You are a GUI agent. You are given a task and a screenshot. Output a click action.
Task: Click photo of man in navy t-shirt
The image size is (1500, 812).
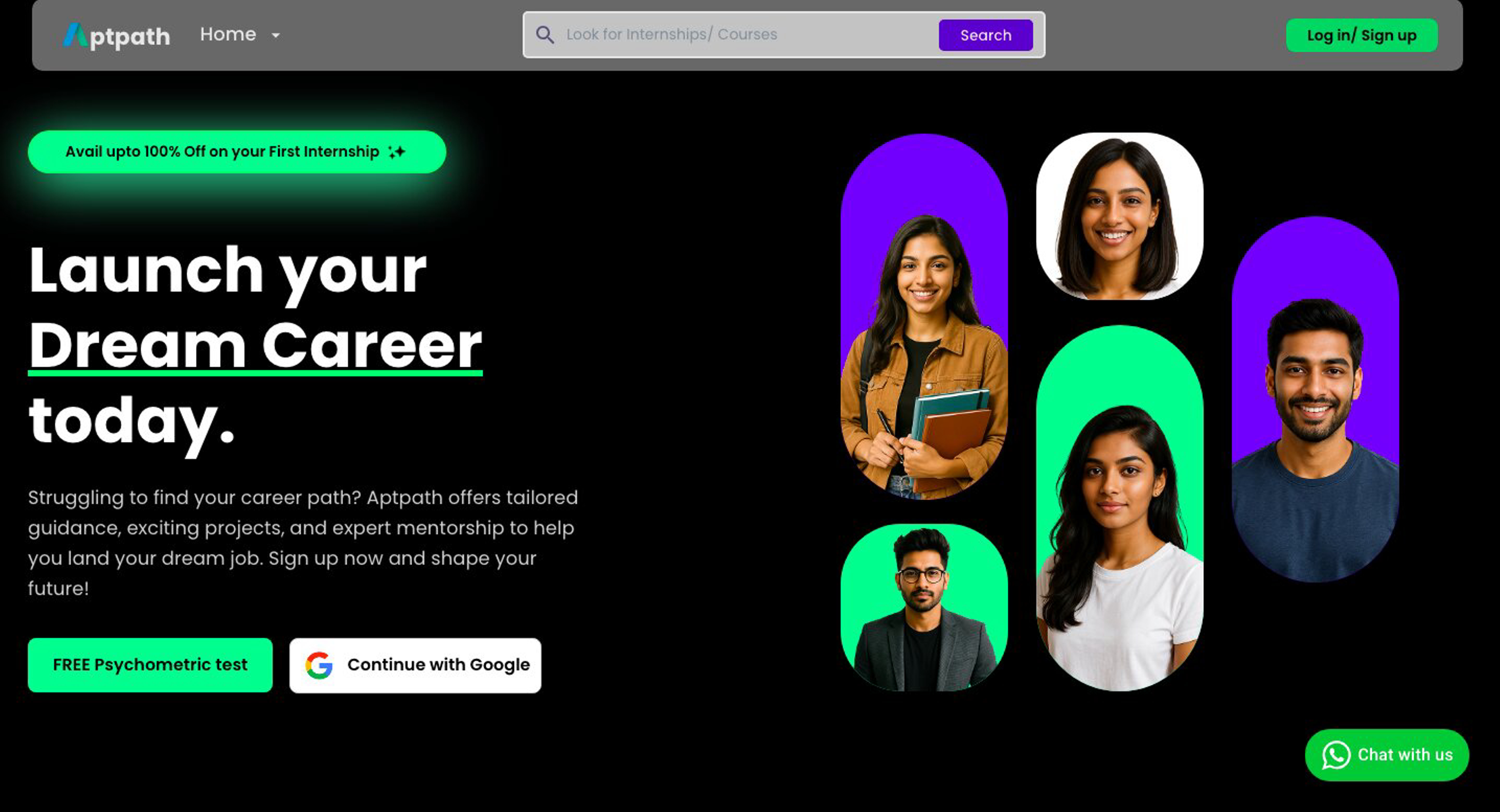point(1315,399)
